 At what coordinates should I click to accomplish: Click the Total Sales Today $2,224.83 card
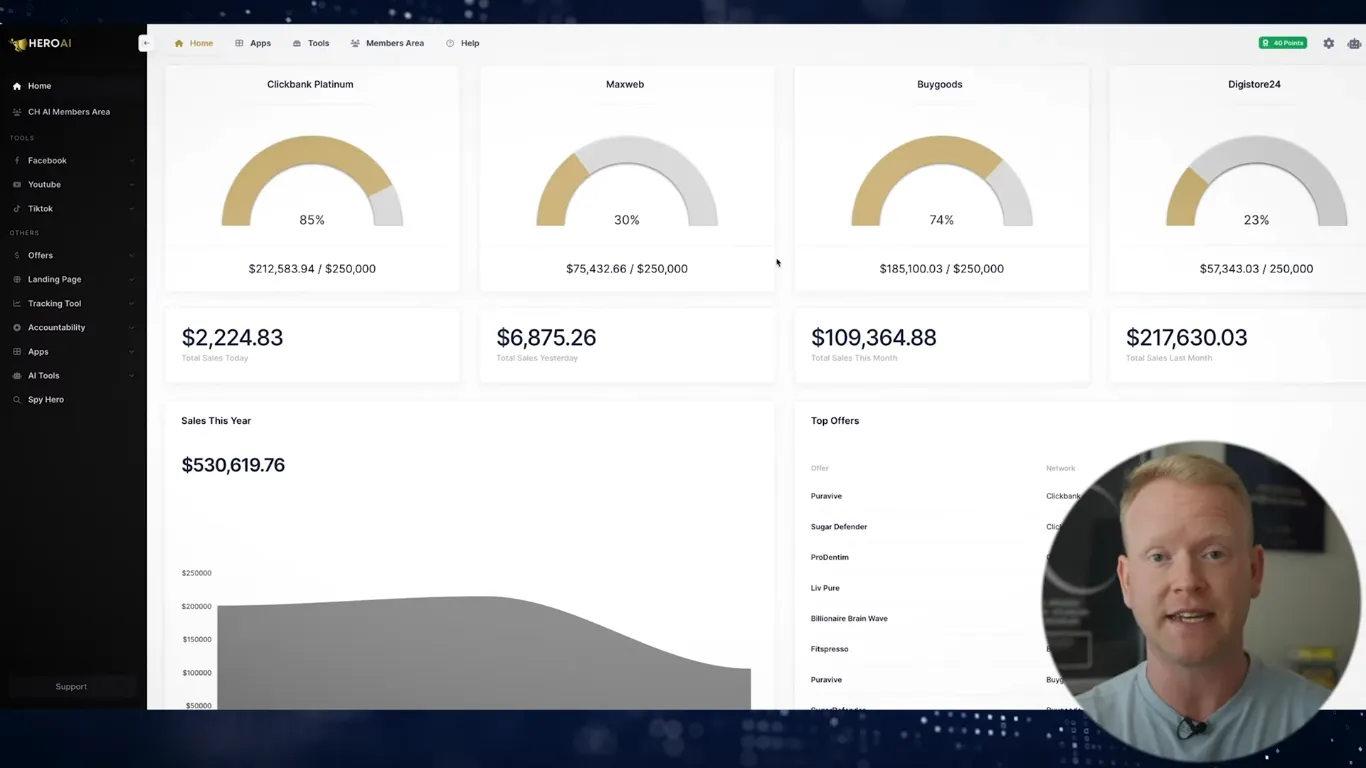312,345
